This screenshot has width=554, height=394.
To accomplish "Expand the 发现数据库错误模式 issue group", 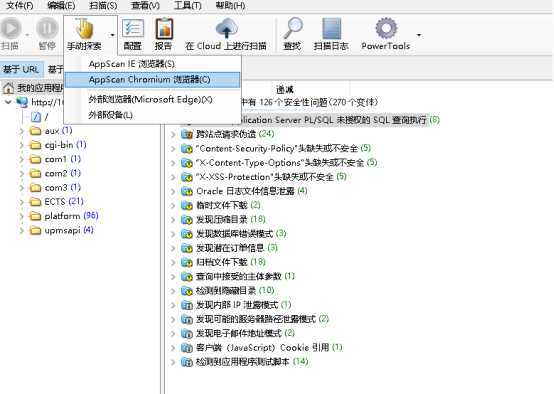I will tap(173, 234).
